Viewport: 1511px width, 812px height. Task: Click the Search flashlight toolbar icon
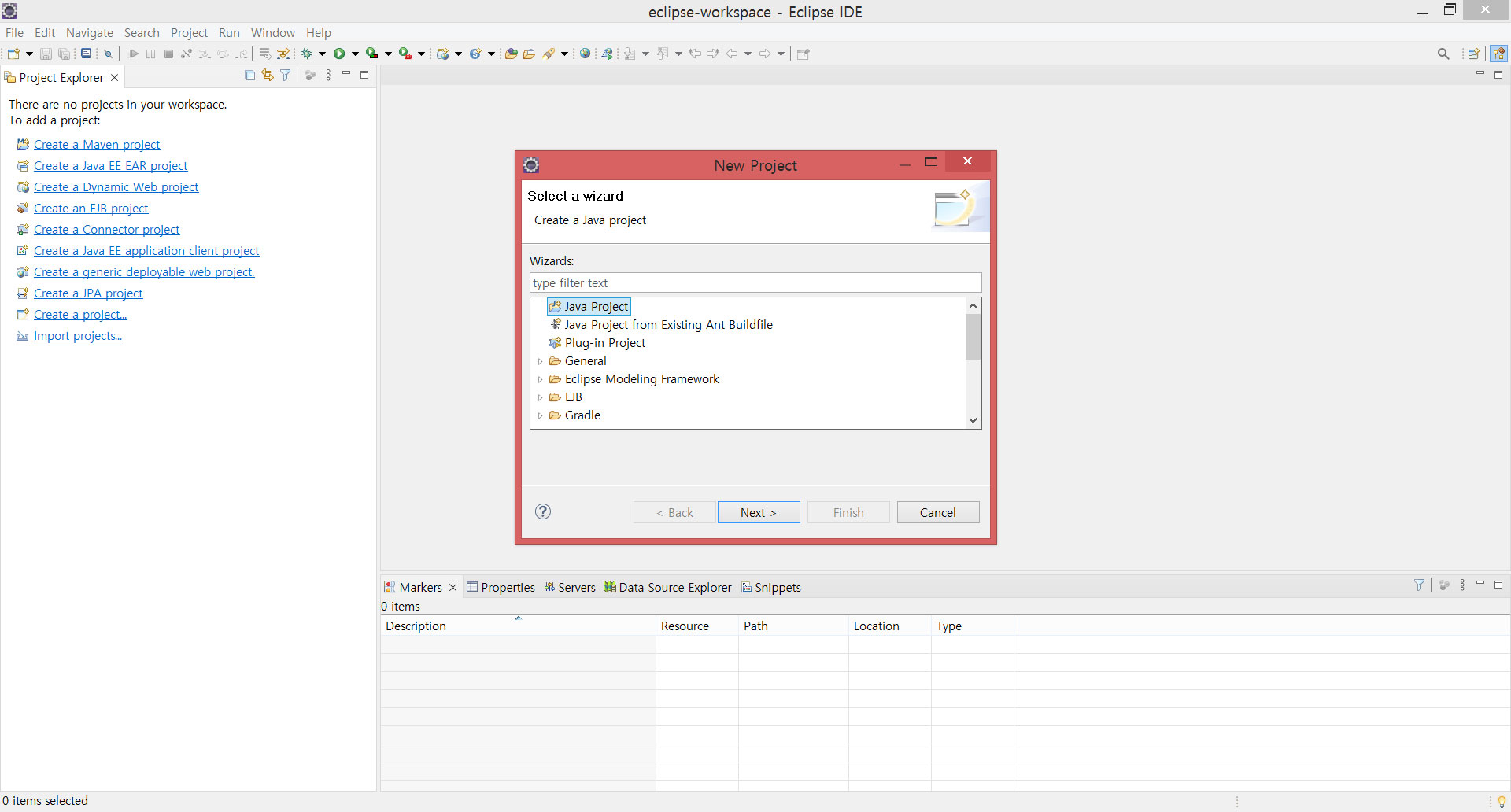tap(549, 54)
